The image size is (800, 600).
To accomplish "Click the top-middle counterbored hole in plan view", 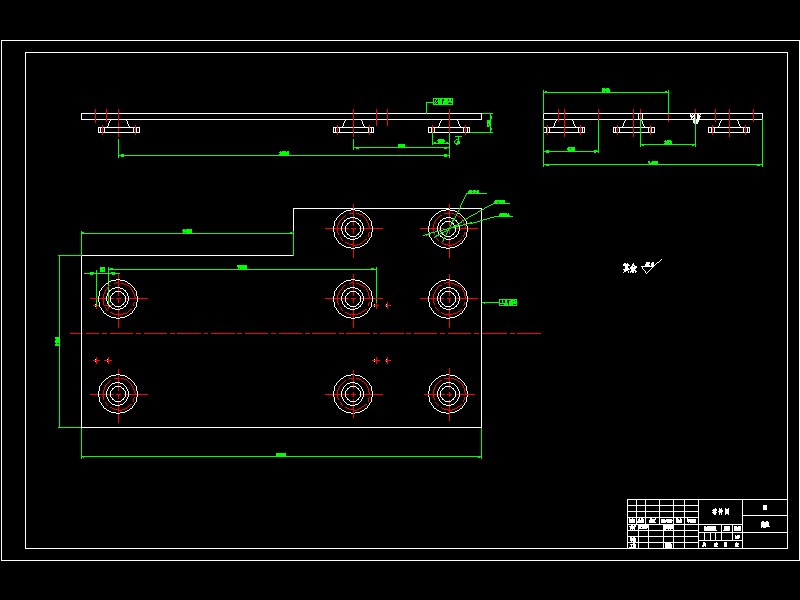I will click(353, 229).
